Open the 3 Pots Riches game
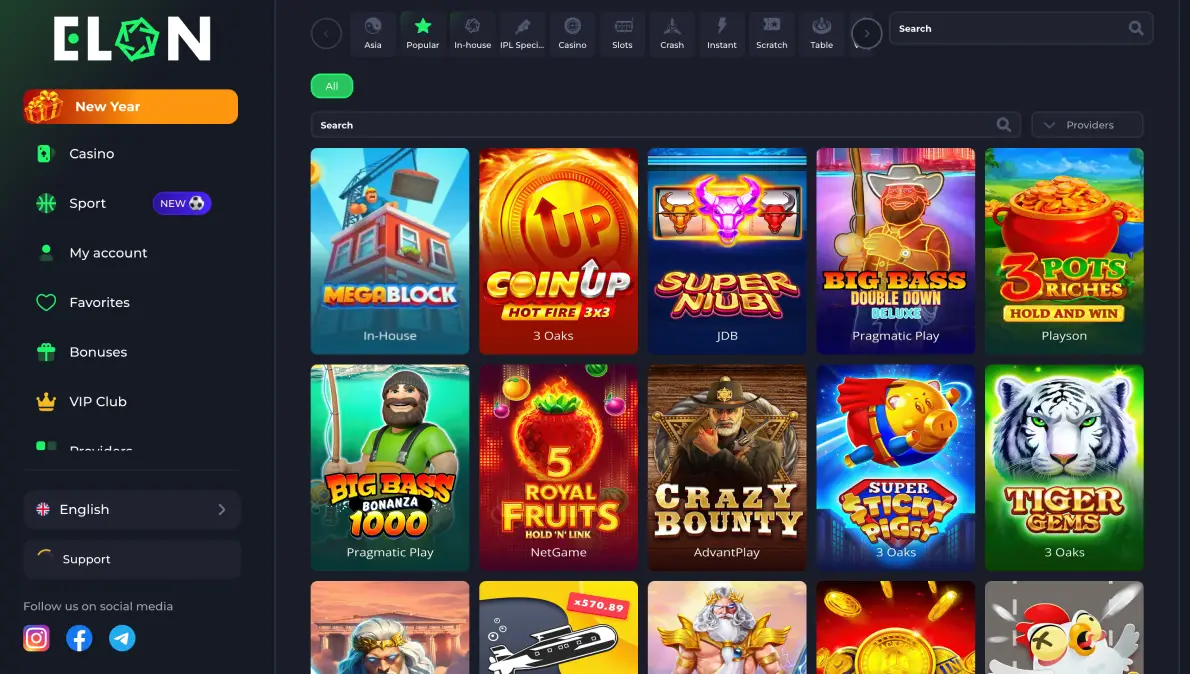This screenshot has width=1190, height=674. click(x=1064, y=250)
